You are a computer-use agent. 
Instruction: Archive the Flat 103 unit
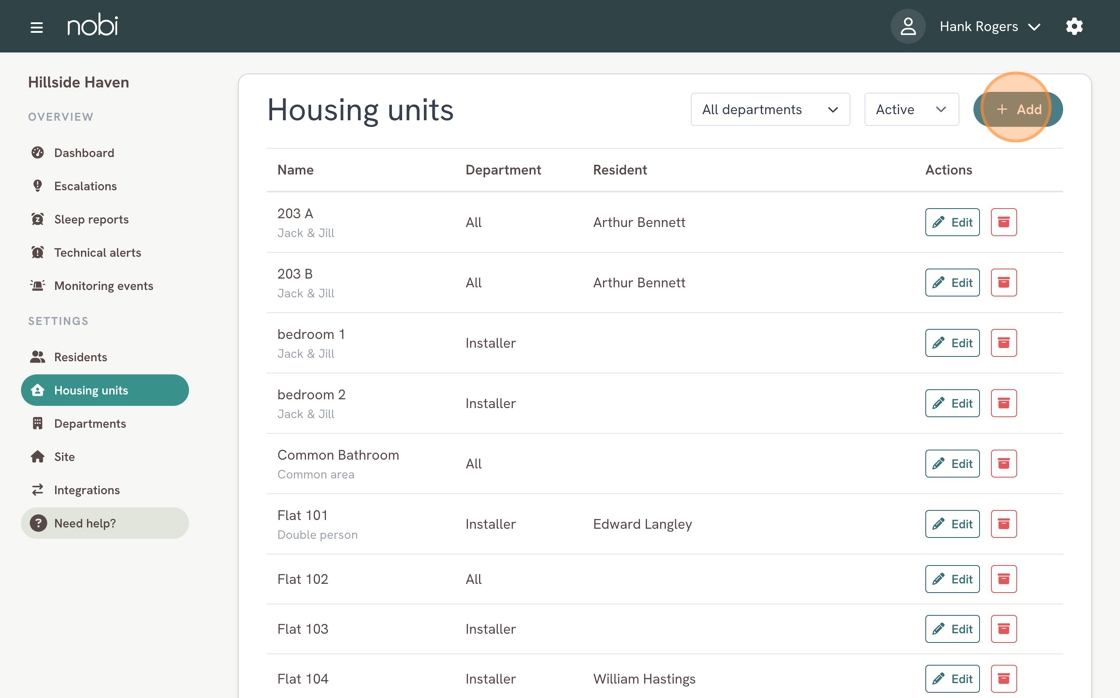coord(1004,629)
